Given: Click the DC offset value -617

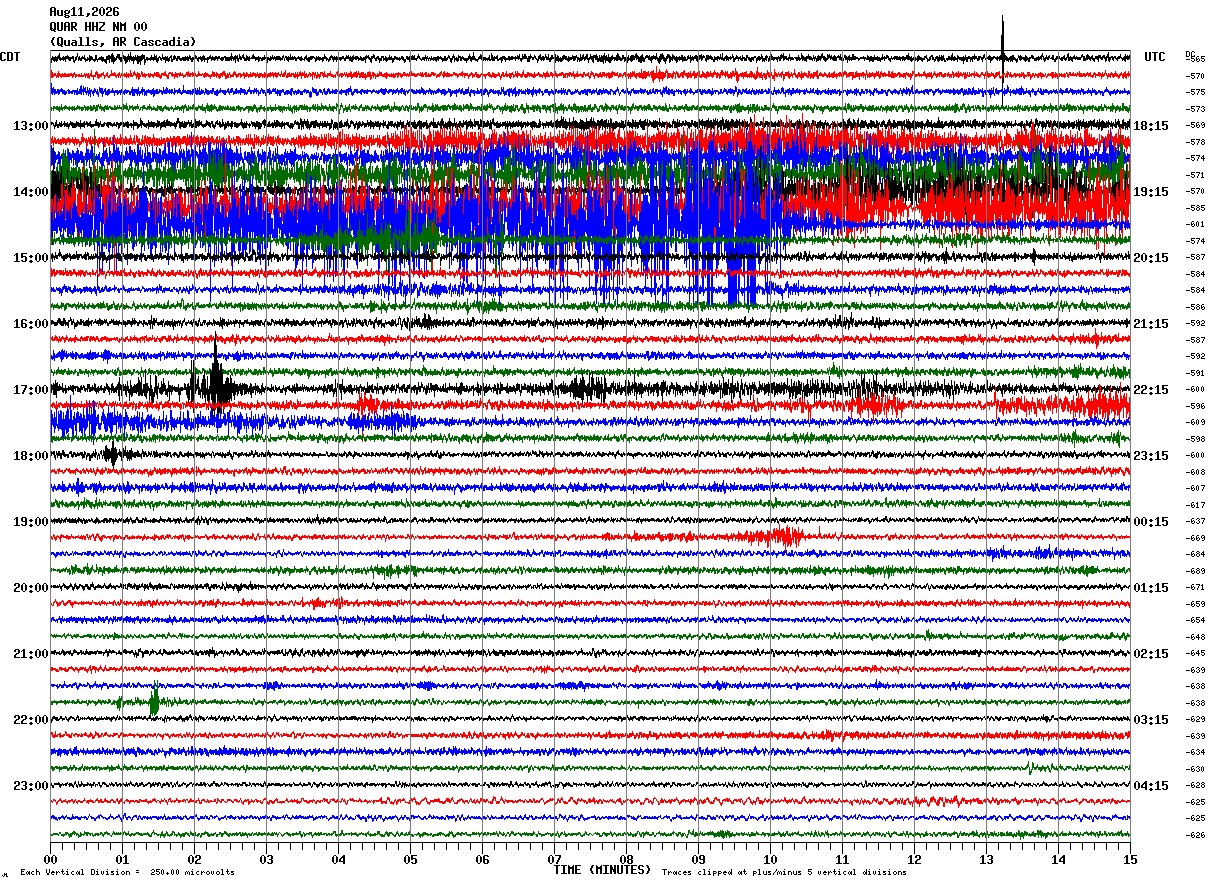Looking at the screenshot, I should point(1195,504).
